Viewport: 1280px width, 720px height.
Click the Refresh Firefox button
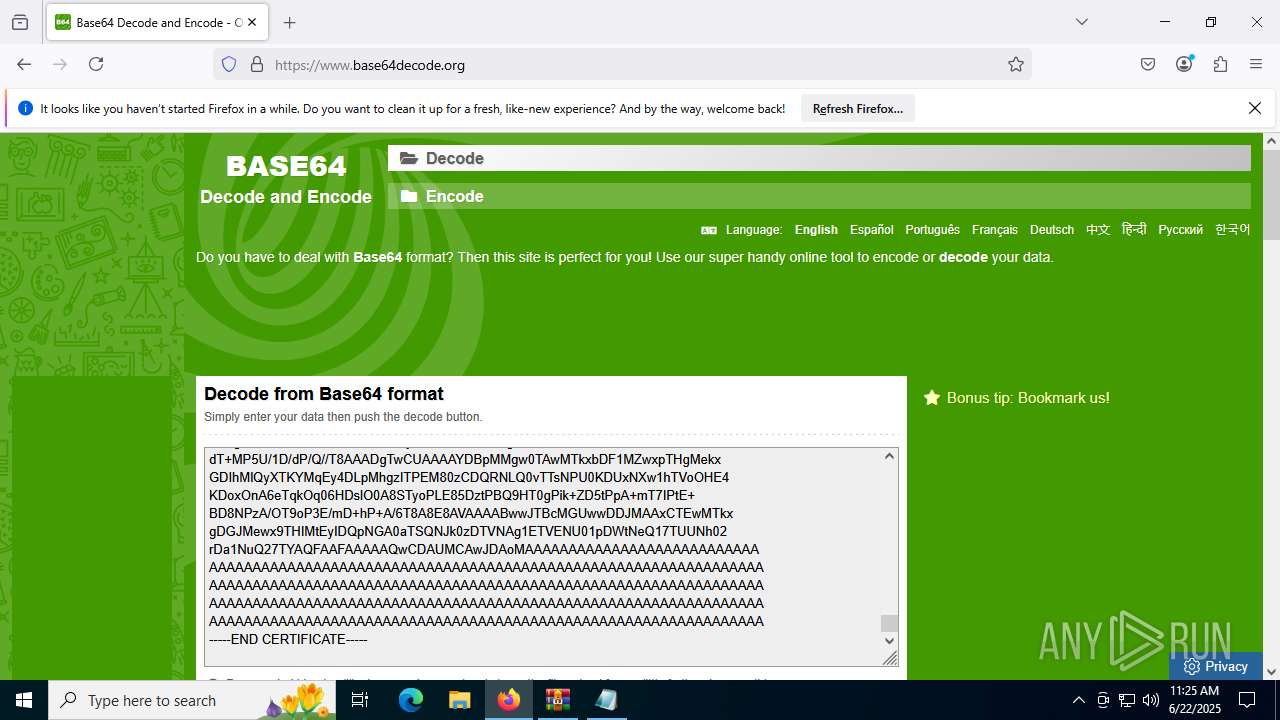[x=858, y=109]
